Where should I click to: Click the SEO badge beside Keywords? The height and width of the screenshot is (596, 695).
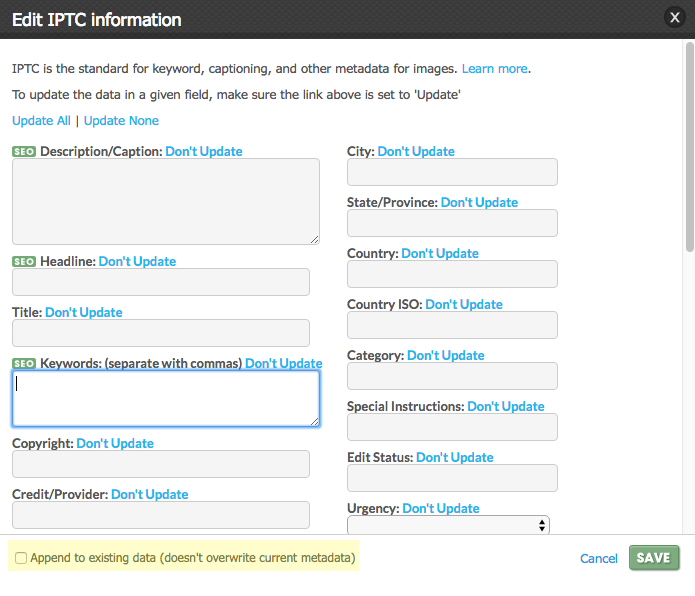click(24, 363)
